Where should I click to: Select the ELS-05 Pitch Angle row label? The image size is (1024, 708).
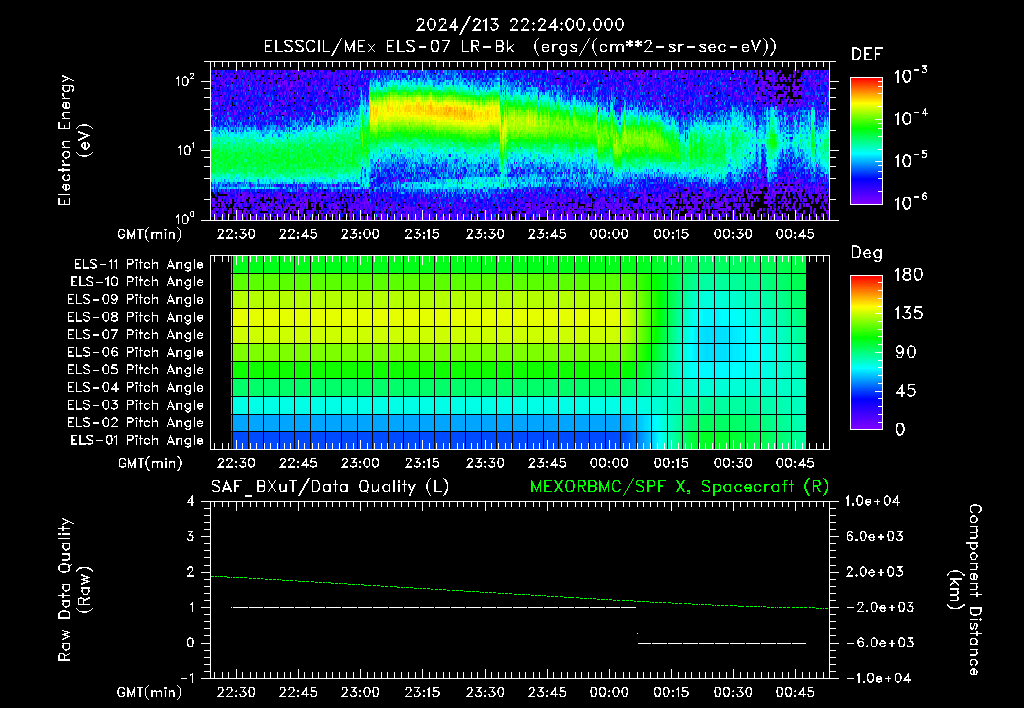[x=136, y=370]
